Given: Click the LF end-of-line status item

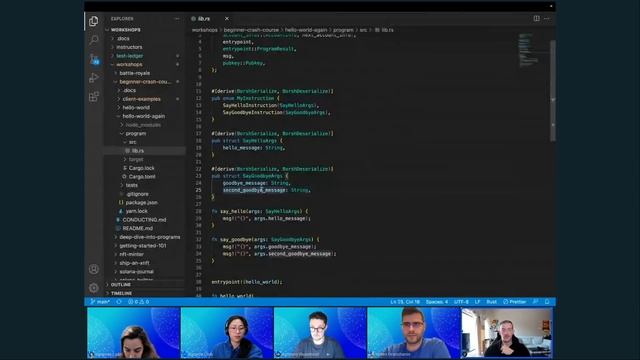Looking at the screenshot, I should pos(477,302).
